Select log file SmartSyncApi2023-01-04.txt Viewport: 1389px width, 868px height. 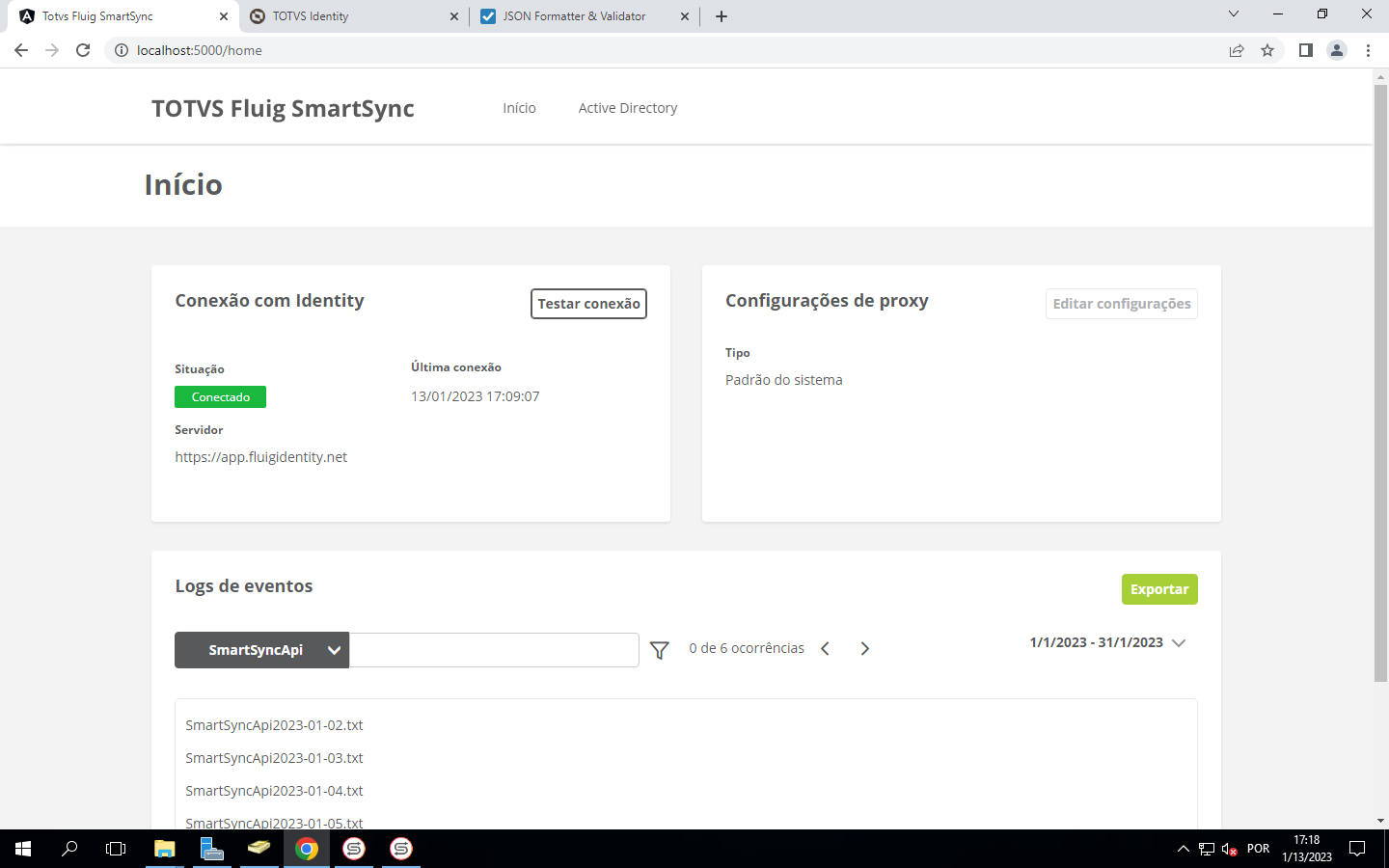(274, 791)
